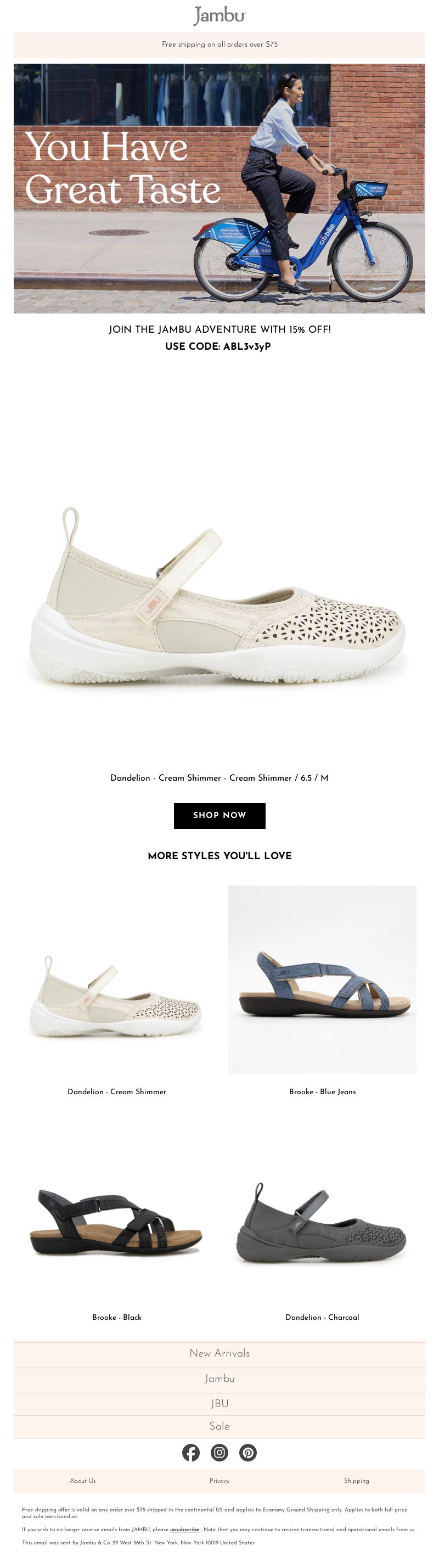Open the Shipping footer link
Viewport: 439px width, 1568px height.
click(x=356, y=1480)
